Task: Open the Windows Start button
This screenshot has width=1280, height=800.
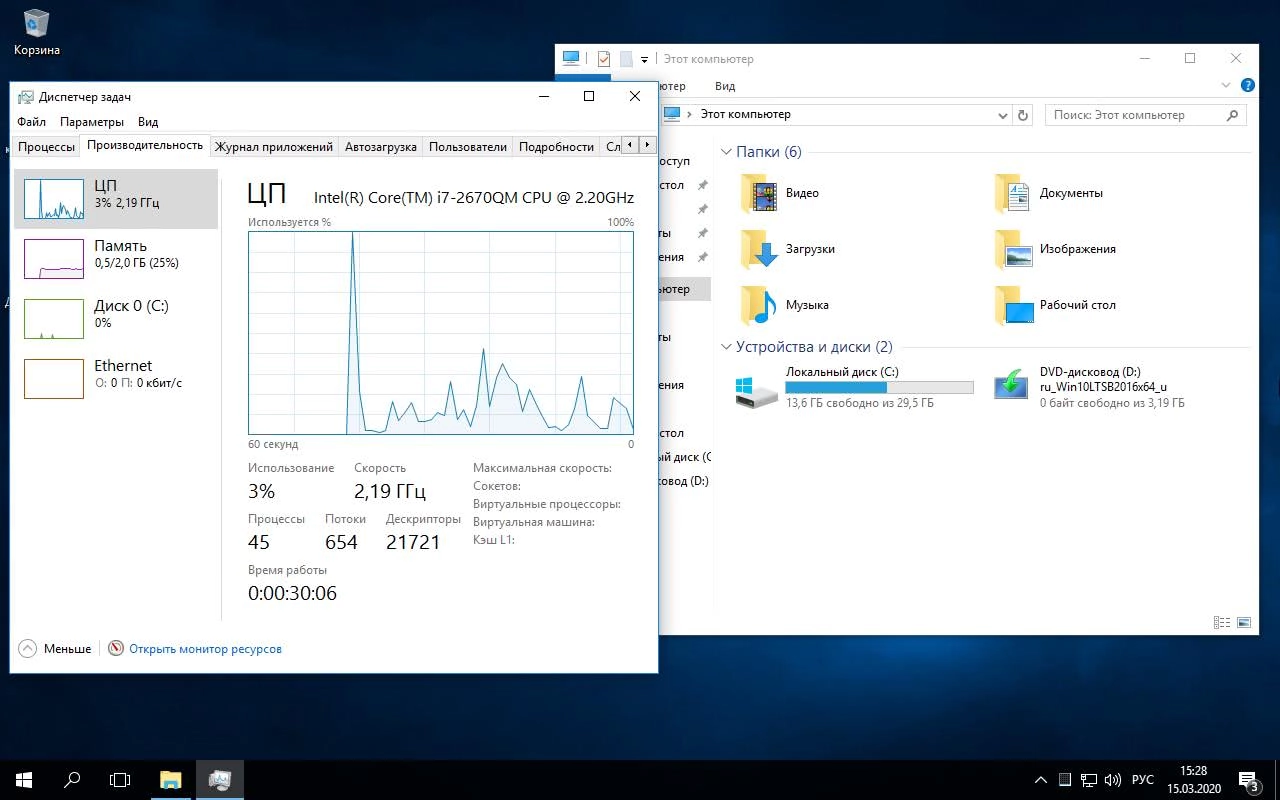Action: point(24,779)
